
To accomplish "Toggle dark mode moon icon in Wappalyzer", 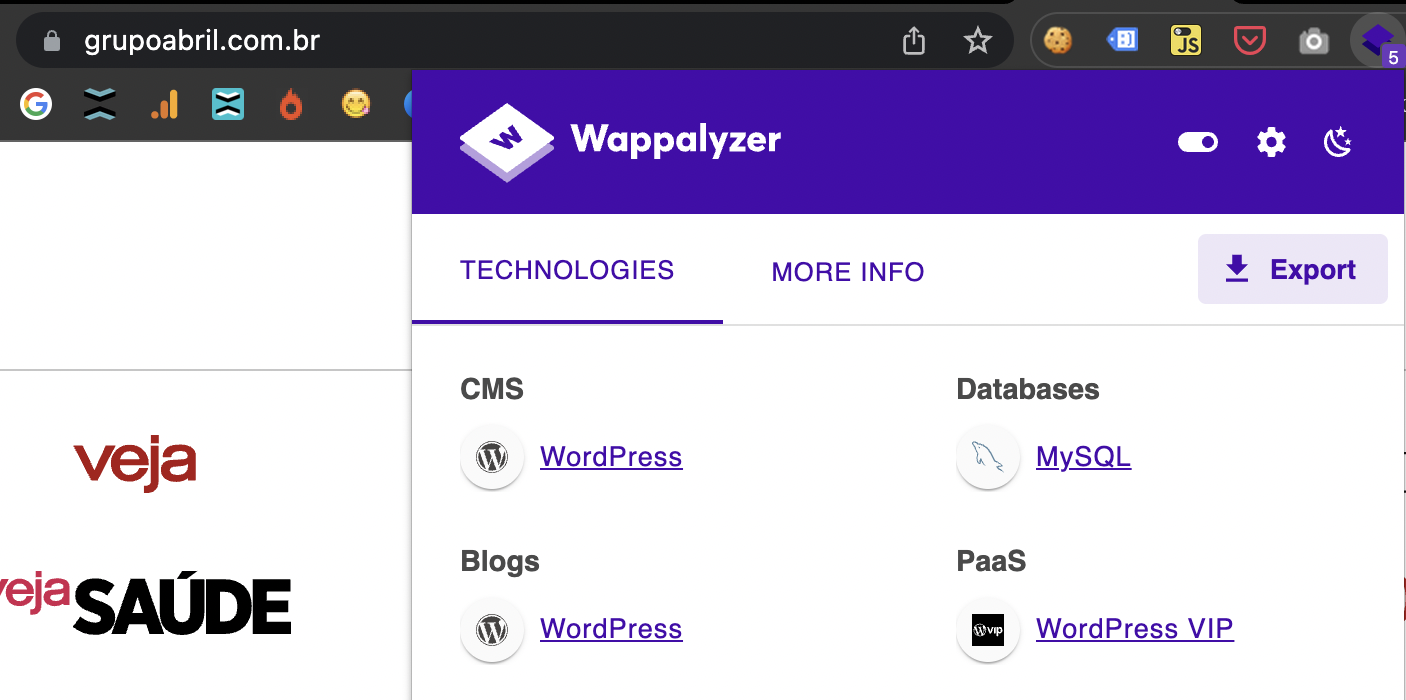I will tap(1338, 143).
